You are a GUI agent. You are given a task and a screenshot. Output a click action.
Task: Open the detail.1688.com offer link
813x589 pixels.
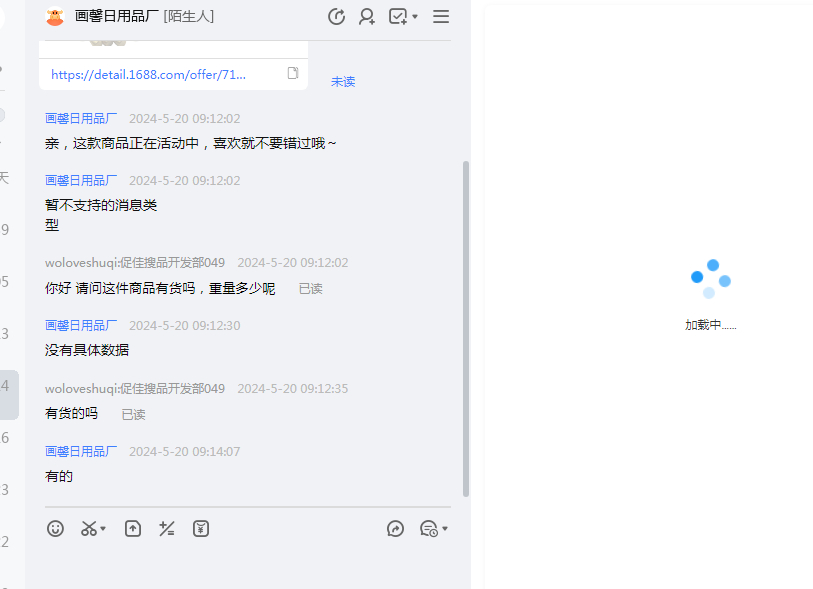click(x=148, y=74)
